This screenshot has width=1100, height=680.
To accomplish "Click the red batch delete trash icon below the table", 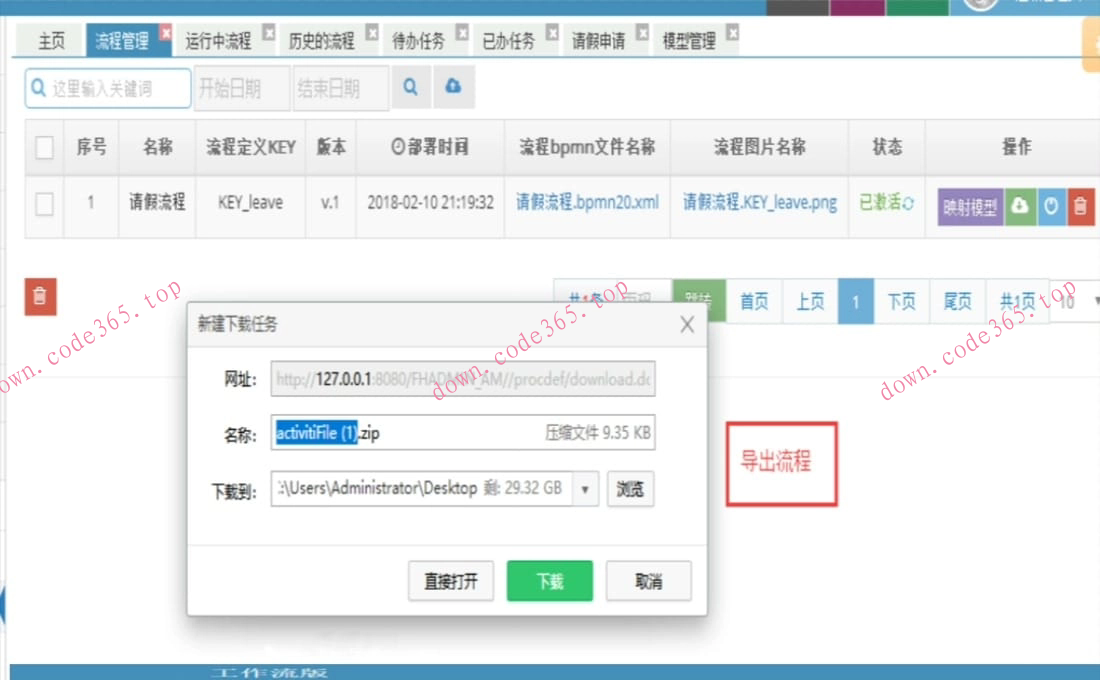I will click(40, 297).
